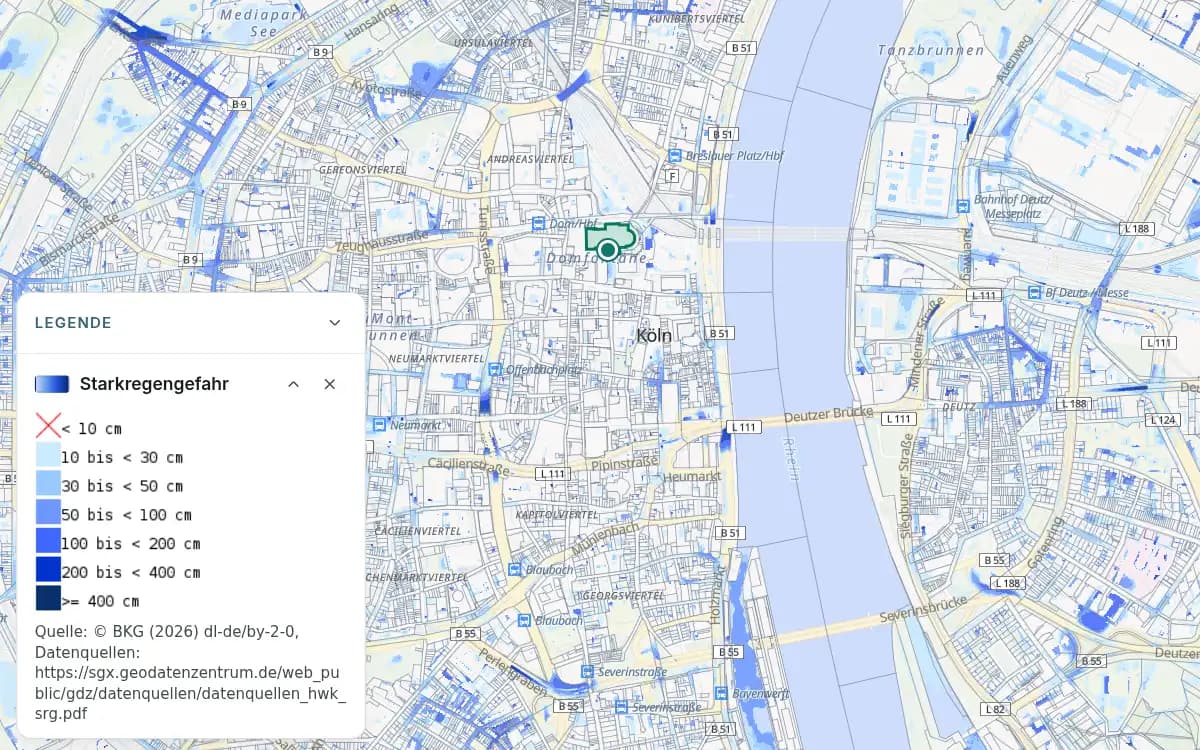The height and width of the screenshot is (750, 1200).
Task: Open the geodatenzentrum.de Datenquellen URL
Action: 190,693
